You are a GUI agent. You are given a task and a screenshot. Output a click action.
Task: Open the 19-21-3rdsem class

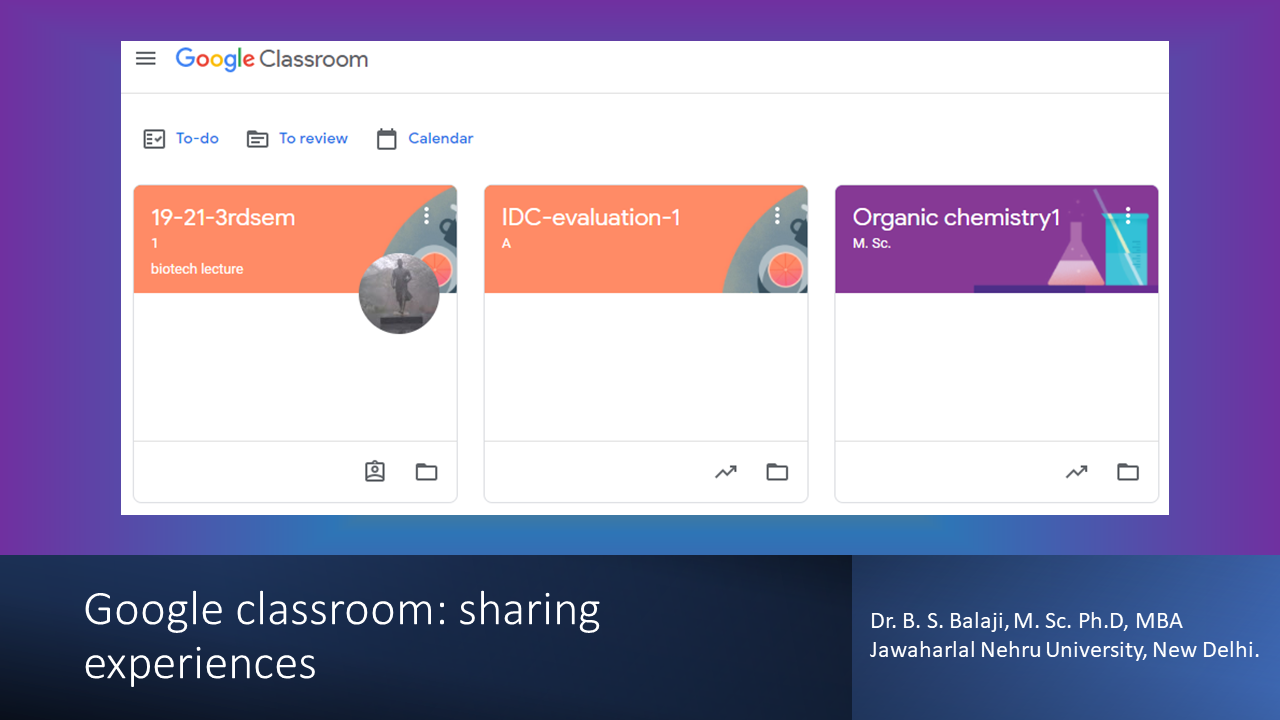pyautogui.click(x=223, y=217)
